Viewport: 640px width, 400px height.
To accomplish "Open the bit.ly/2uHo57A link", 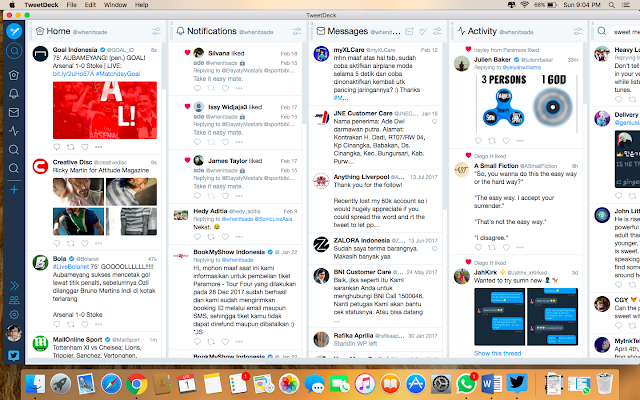I will [x=73, y=74].
